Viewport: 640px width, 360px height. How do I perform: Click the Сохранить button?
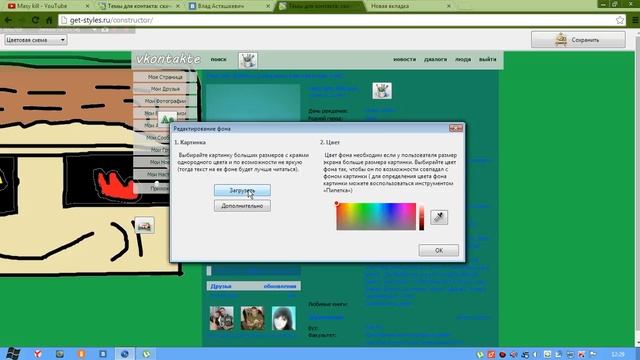(578, 40)
